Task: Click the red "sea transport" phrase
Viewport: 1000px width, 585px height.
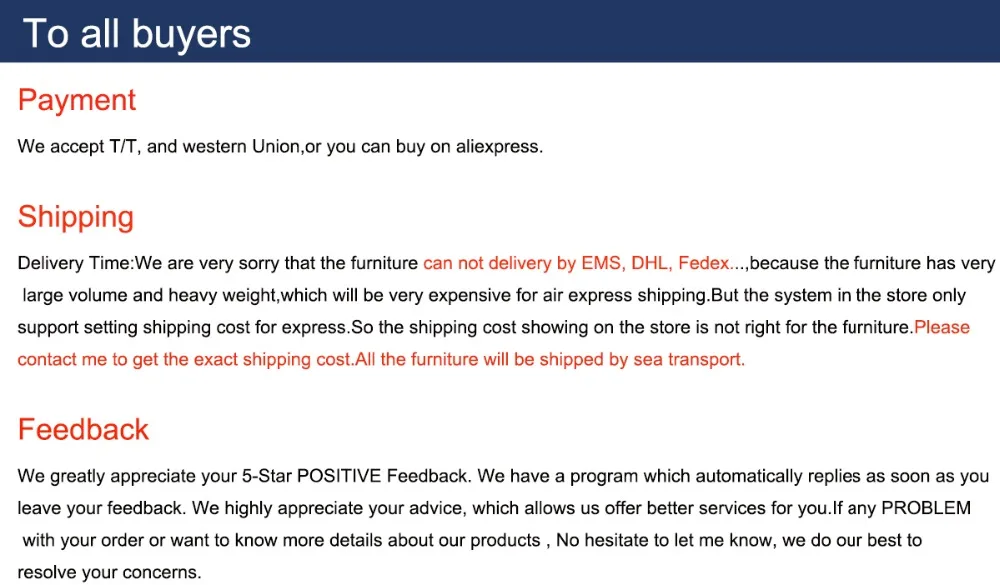Action: point(688,359)
